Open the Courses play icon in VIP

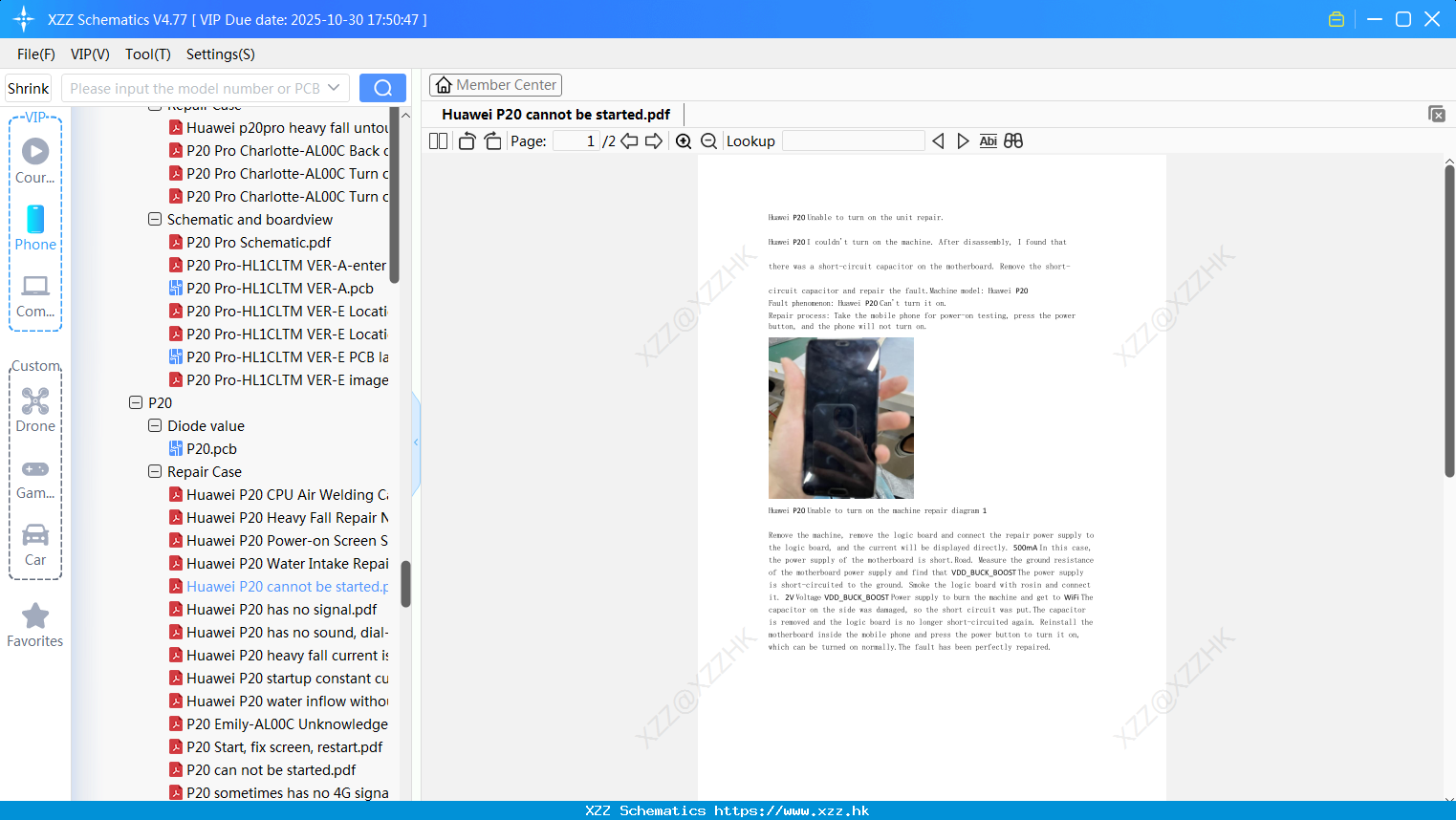tap(35, 151)
